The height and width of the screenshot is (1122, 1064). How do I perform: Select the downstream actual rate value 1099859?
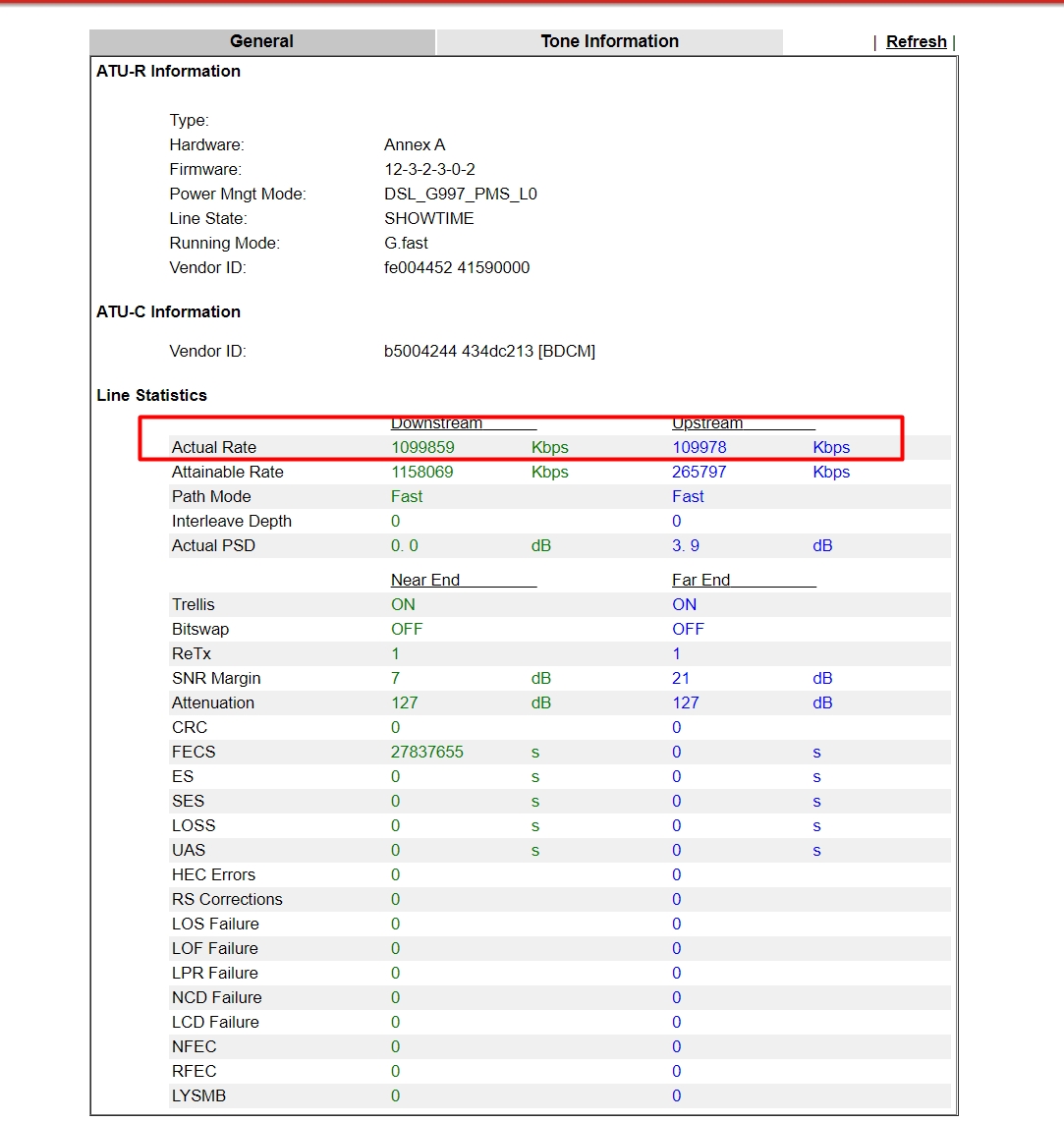tap(422, 447)
